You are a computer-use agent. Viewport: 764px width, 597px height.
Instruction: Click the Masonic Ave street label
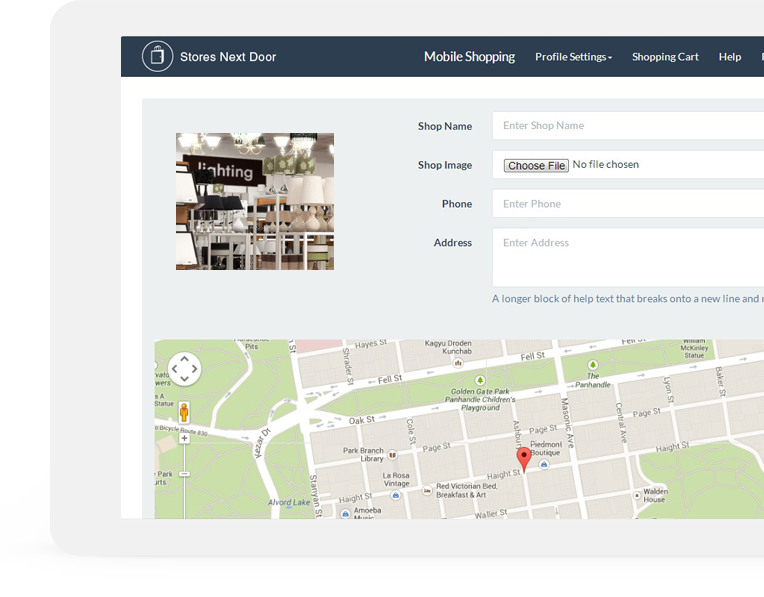[568, 423]
